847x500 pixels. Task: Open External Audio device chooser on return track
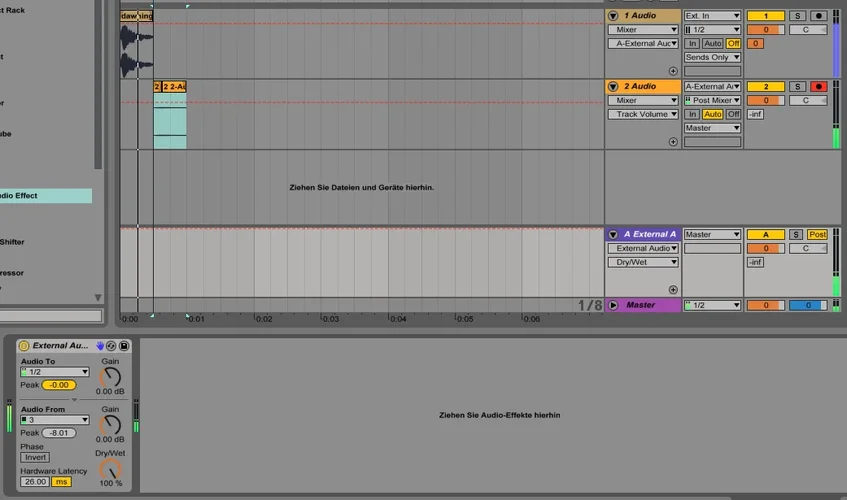[643, 248]
